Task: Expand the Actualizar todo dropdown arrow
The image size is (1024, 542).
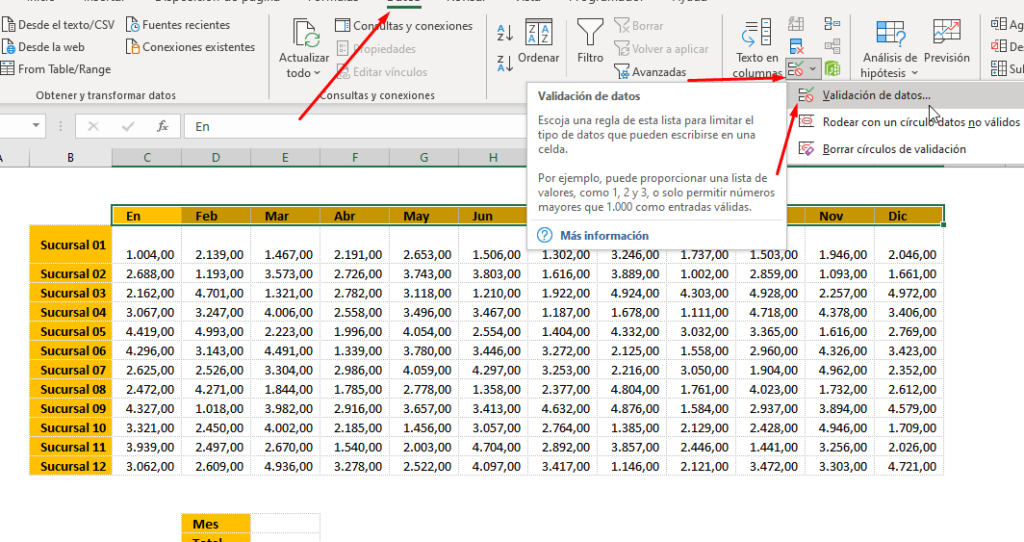Action: pyautogui.click(x=317, y=73)
